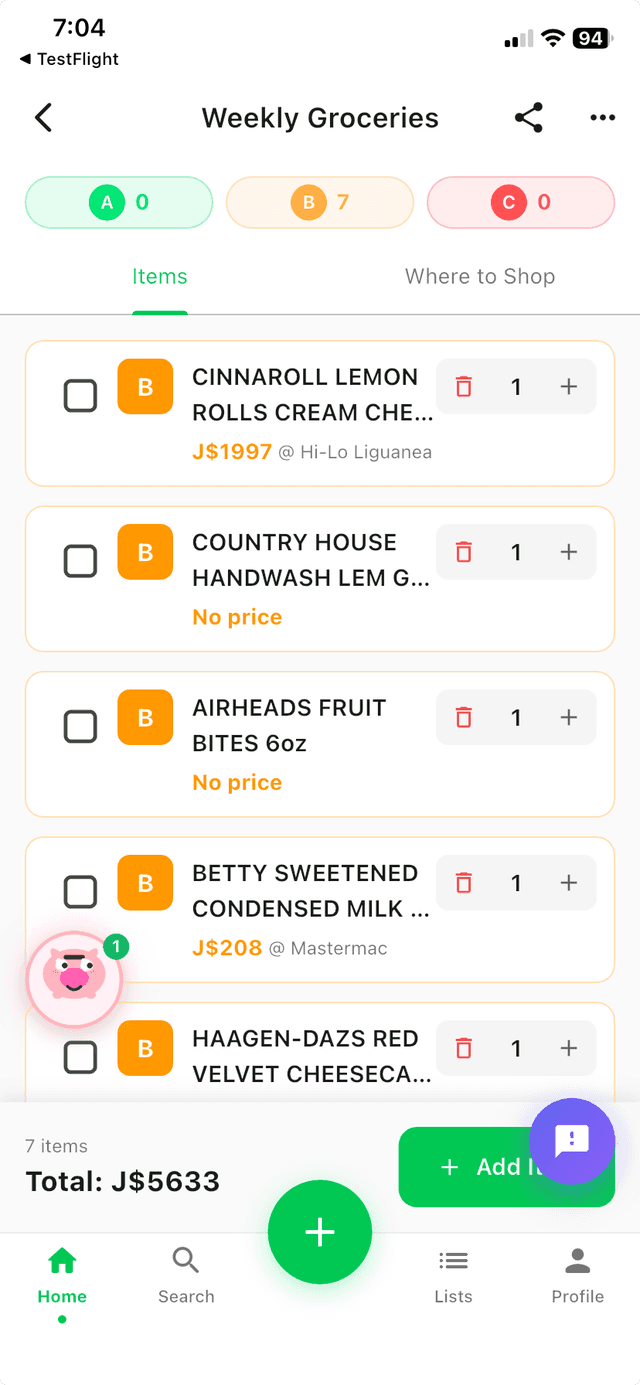Viewport: 640px width, 1385px height.
Task: Tap the B badge on AIRHEADS FRUIT BITES
Action: click(145, 717)
